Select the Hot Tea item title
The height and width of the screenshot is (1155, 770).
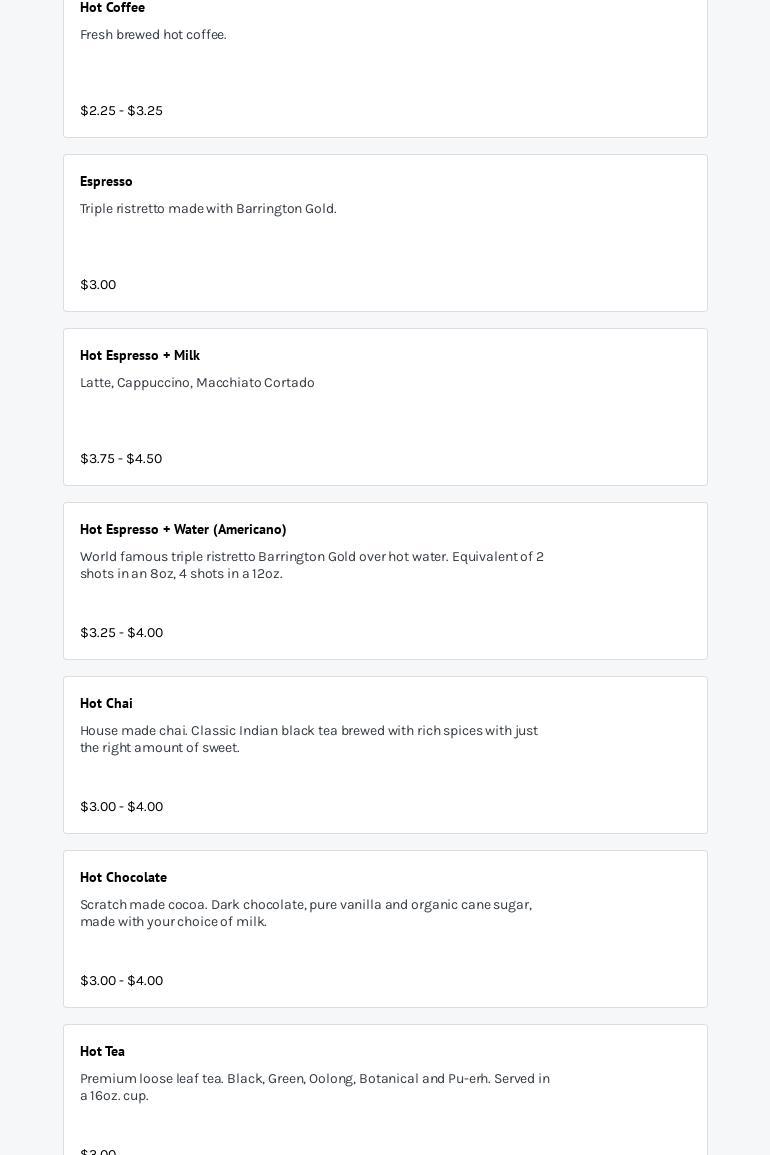click(102, 1052)
